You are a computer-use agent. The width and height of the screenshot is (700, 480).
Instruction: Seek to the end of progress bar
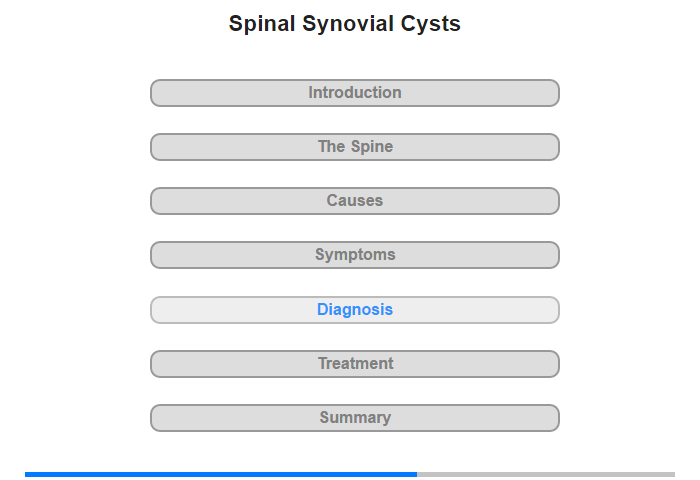click(x=672, y=474)
